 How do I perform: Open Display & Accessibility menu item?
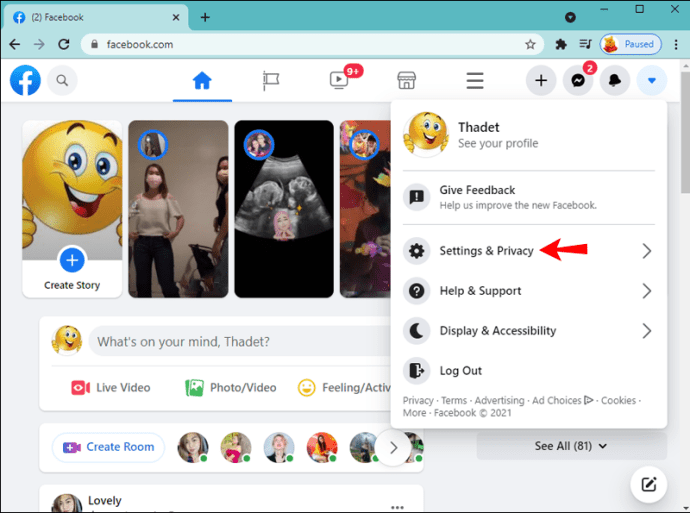[x=529, y=331]
